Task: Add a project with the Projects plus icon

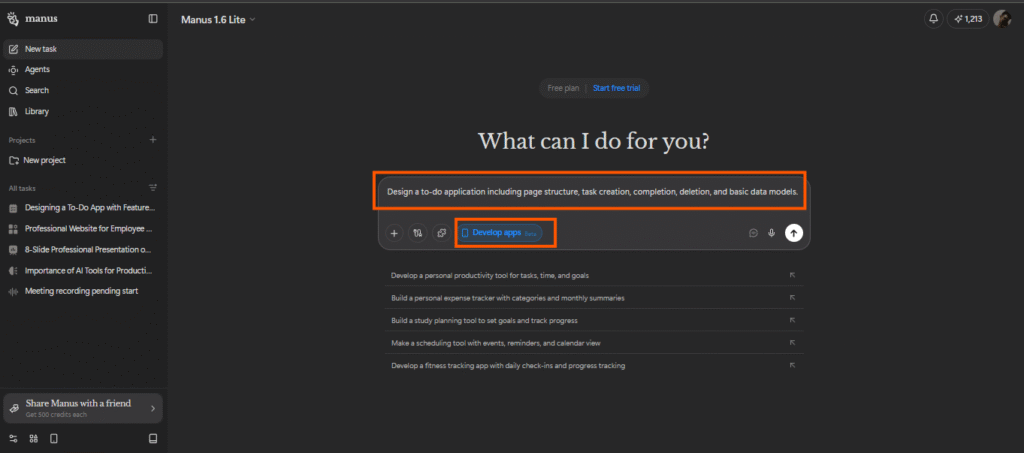Action: (x=153, y=140)
